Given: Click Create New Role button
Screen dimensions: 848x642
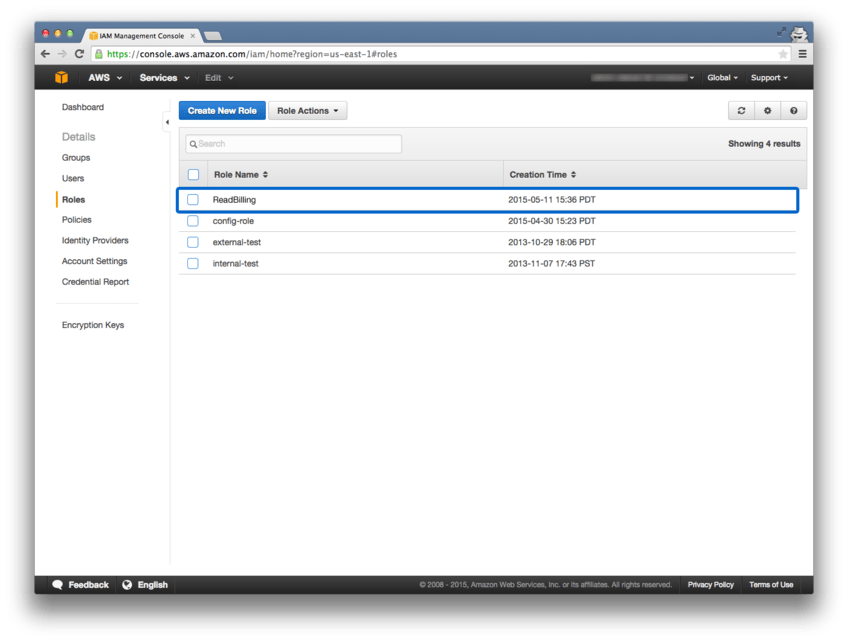Looking at the screenshot, I should pyautogui.click(x=222, y=110).
